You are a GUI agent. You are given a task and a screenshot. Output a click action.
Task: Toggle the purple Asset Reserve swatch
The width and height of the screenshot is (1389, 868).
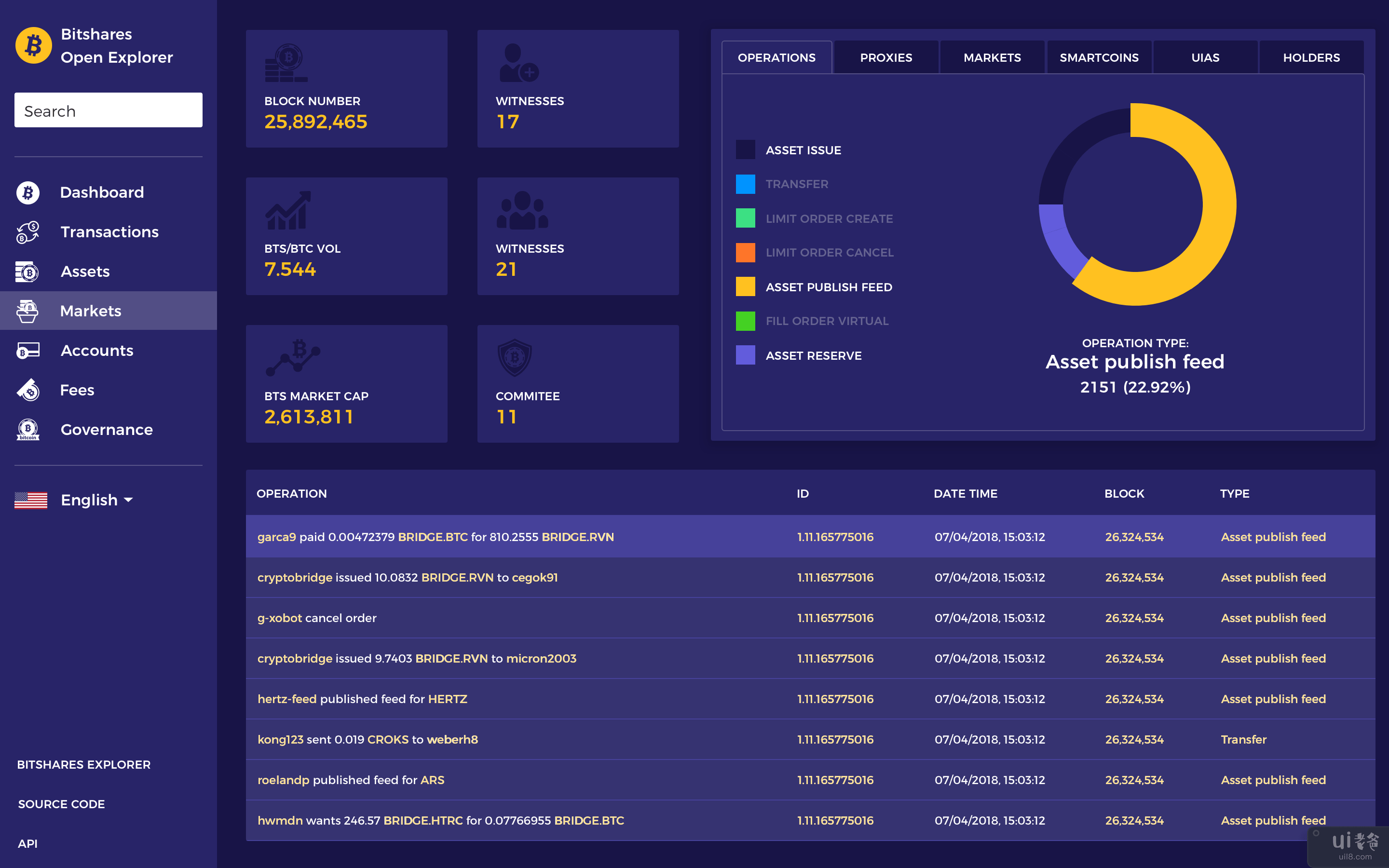[x=746, y=355]
